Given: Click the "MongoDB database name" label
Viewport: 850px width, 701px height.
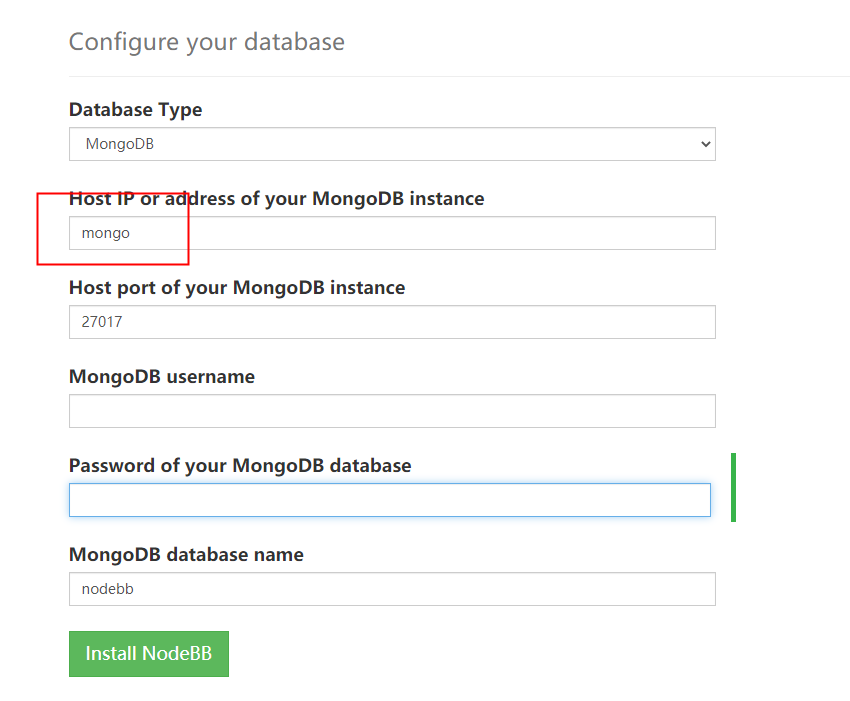Looking at the screenshot, I should click(186, 554).
